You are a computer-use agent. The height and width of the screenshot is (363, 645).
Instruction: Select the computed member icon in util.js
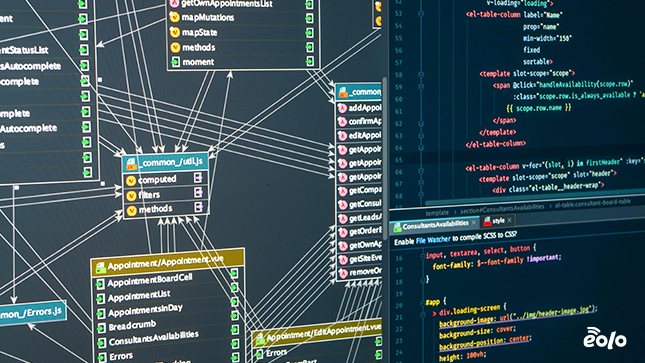(131, 181)
